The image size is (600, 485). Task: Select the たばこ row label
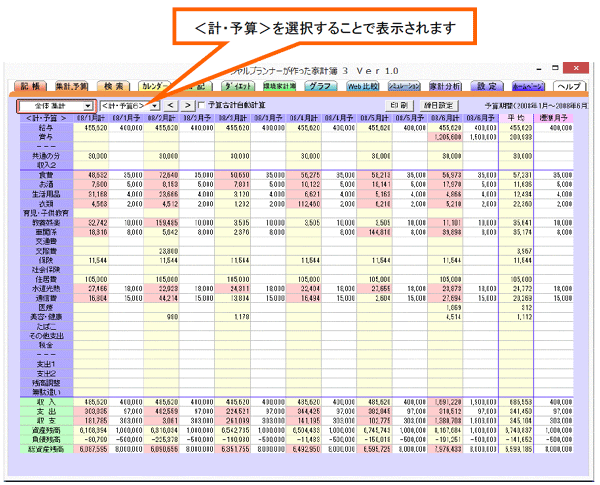(x=46, y=326)
